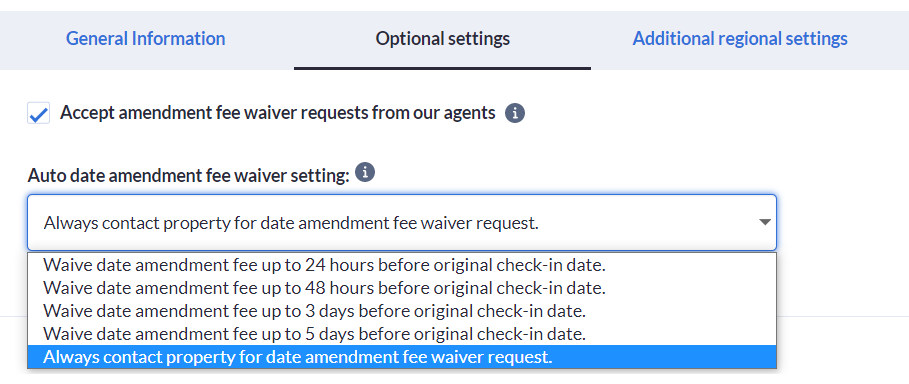Show info icon beside Auto date amendment setting

click(365, 172)
